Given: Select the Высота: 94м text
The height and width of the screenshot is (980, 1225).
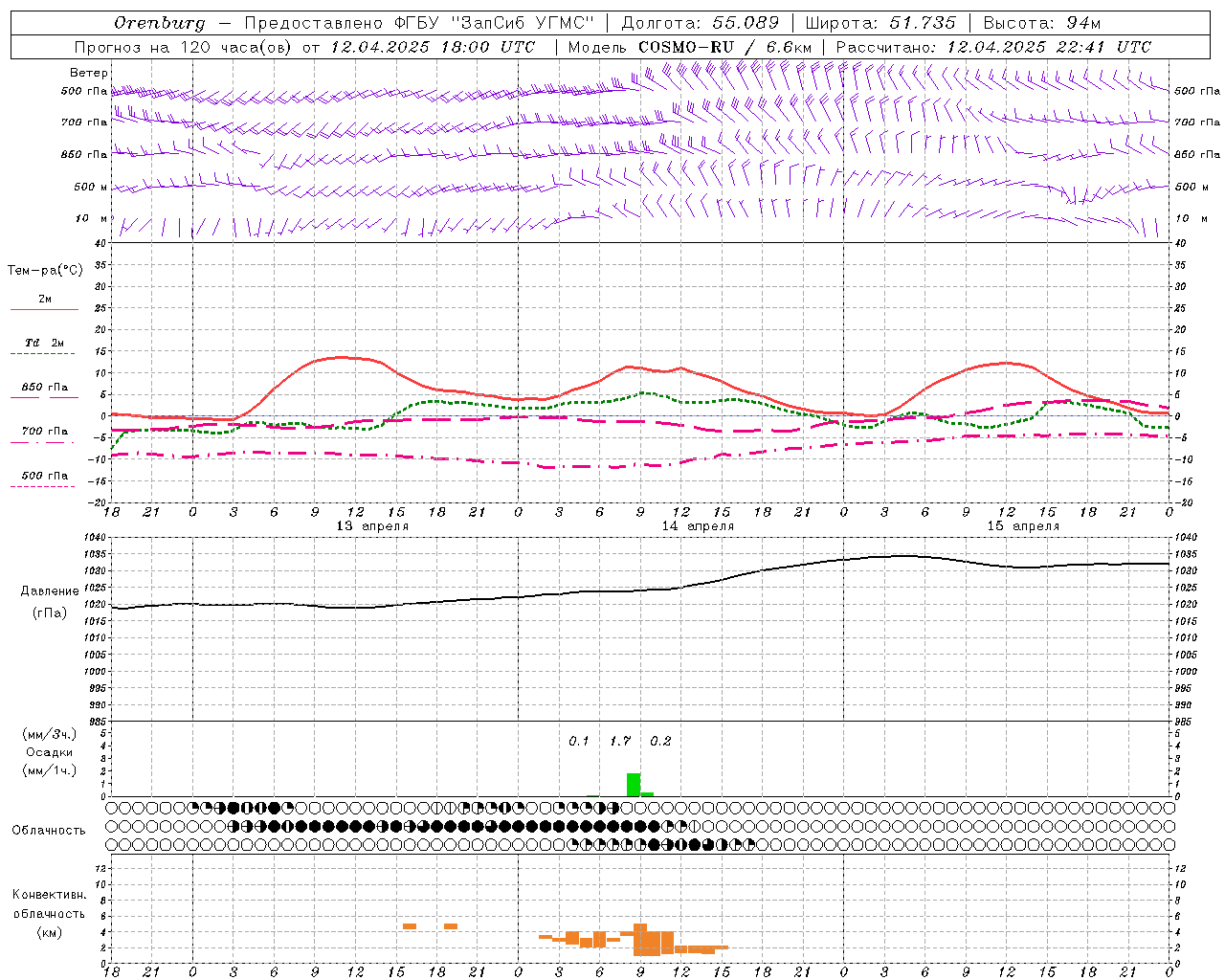Looking at the screenshot, I should click(x=1042, y=23).
